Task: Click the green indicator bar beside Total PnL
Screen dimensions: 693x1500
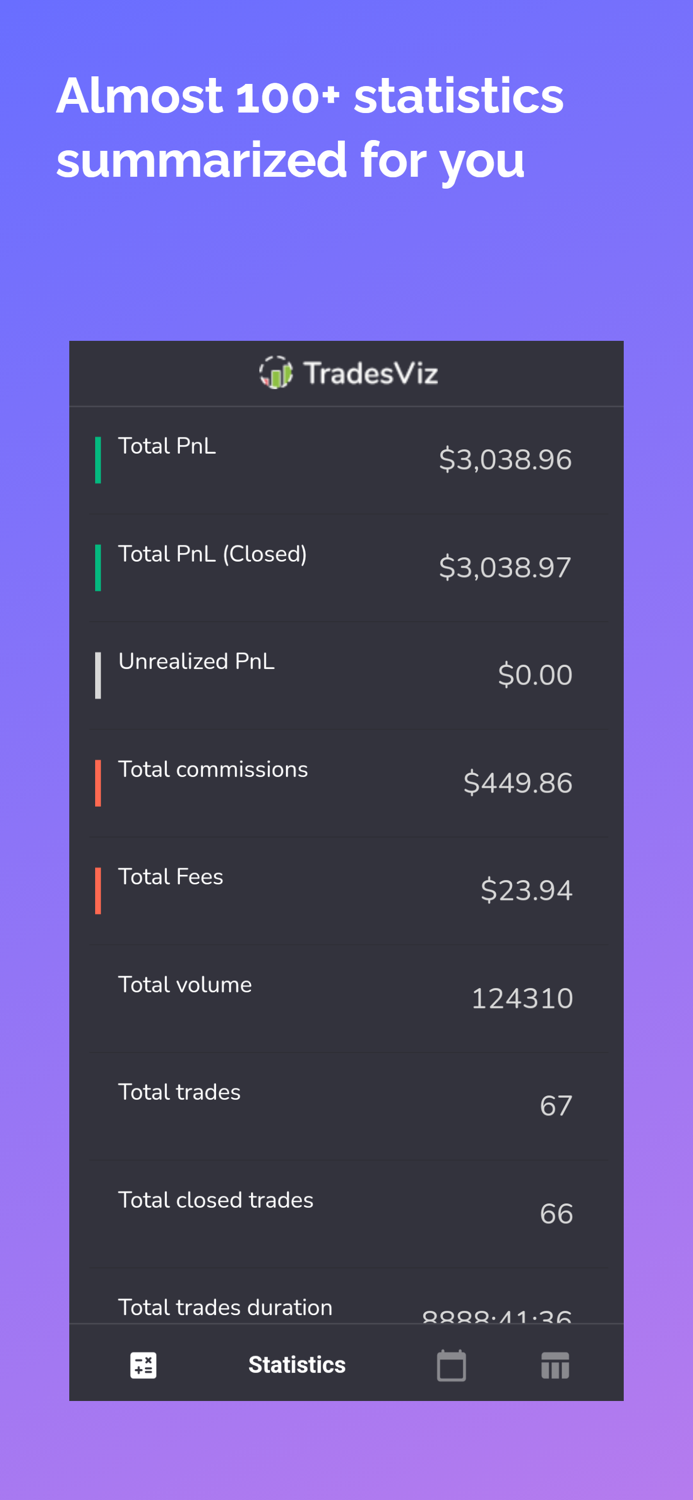Action: (x=98, y=459)
